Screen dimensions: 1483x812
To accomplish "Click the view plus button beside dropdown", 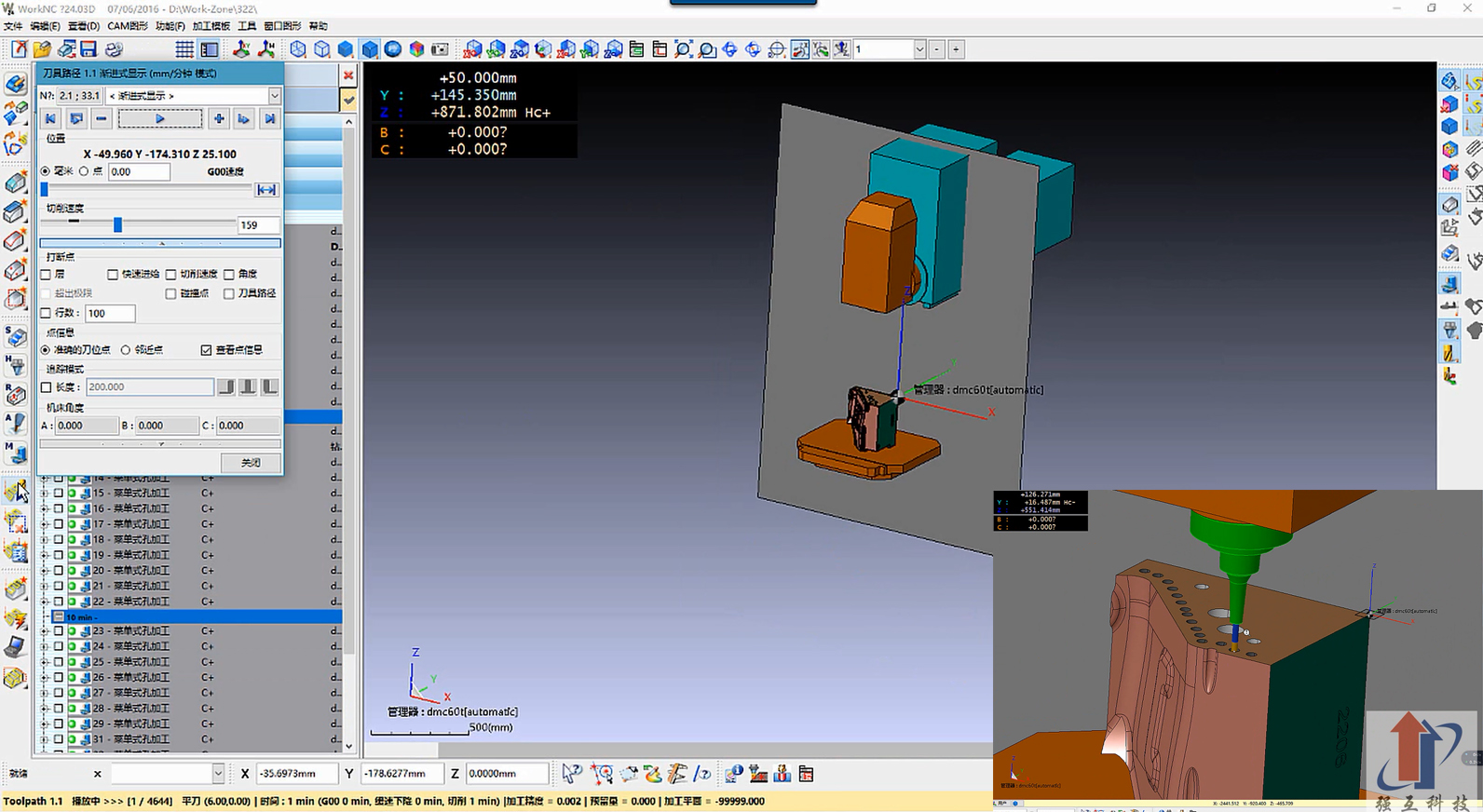I will tap(956, 49).
